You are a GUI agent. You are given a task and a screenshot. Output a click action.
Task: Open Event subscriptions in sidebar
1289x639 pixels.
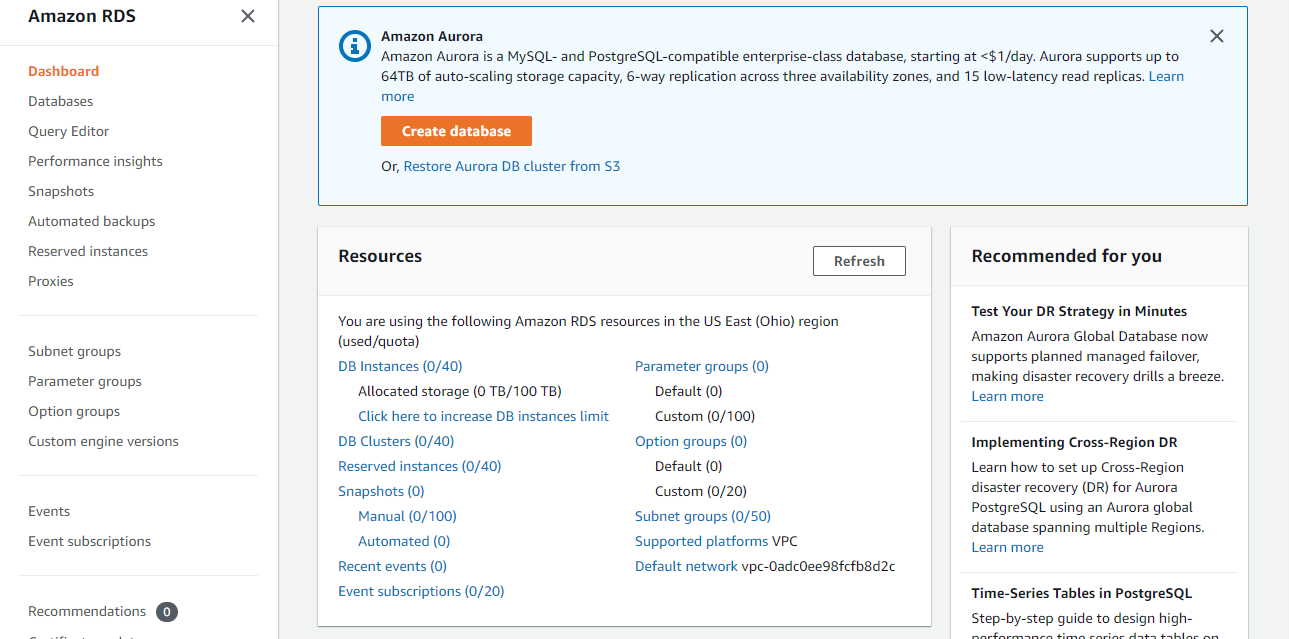[89, 541]
